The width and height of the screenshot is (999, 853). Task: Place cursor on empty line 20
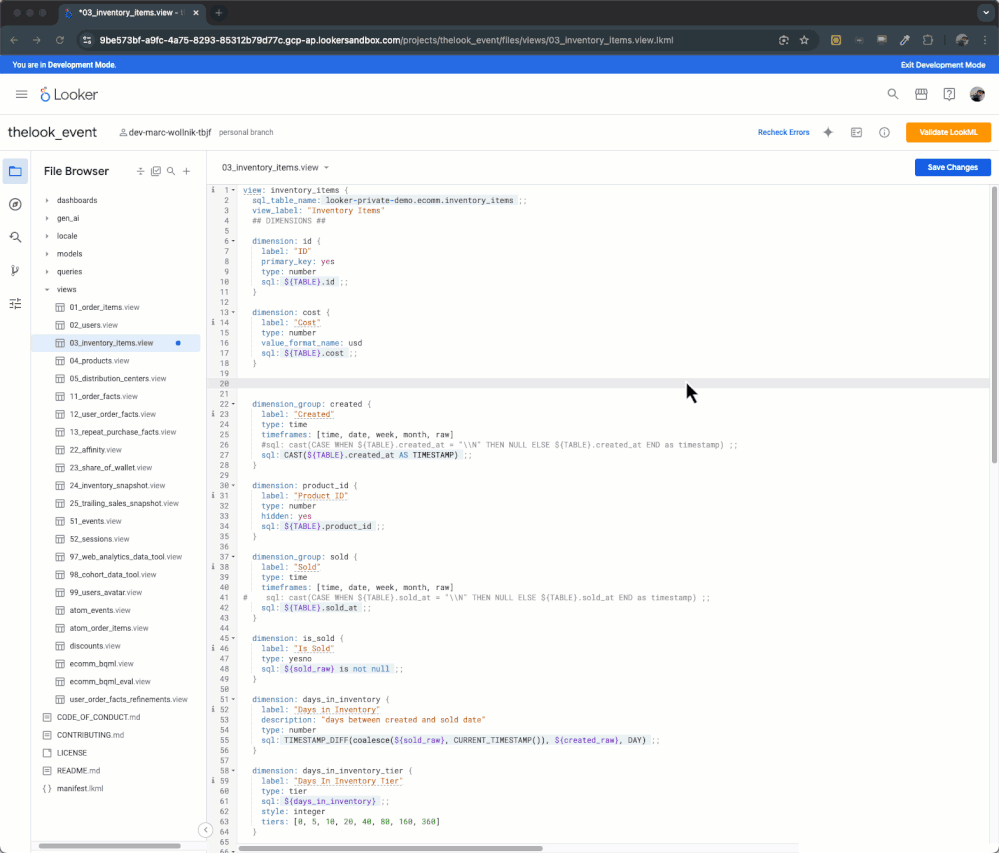click(612, 383)
